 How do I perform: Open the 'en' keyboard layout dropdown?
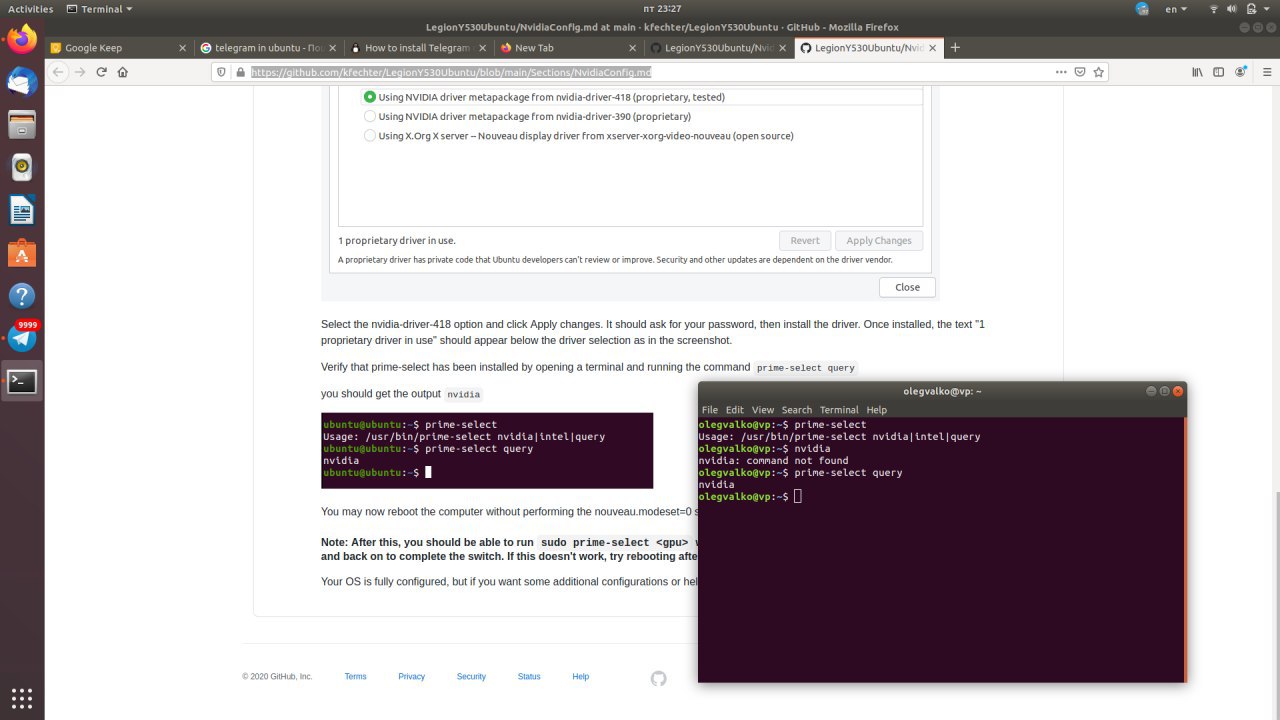tap(1176, 9)
